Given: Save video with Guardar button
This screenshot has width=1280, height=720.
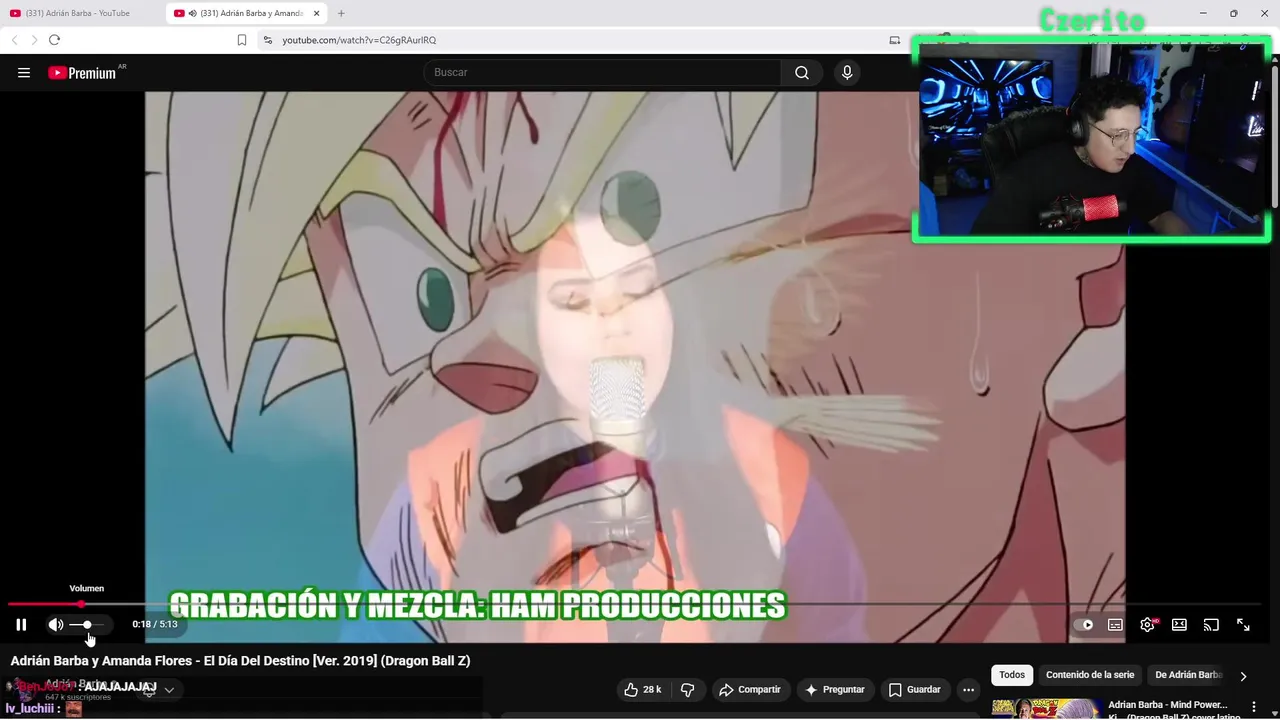Looking at the screenshot, I should point(915,690).
